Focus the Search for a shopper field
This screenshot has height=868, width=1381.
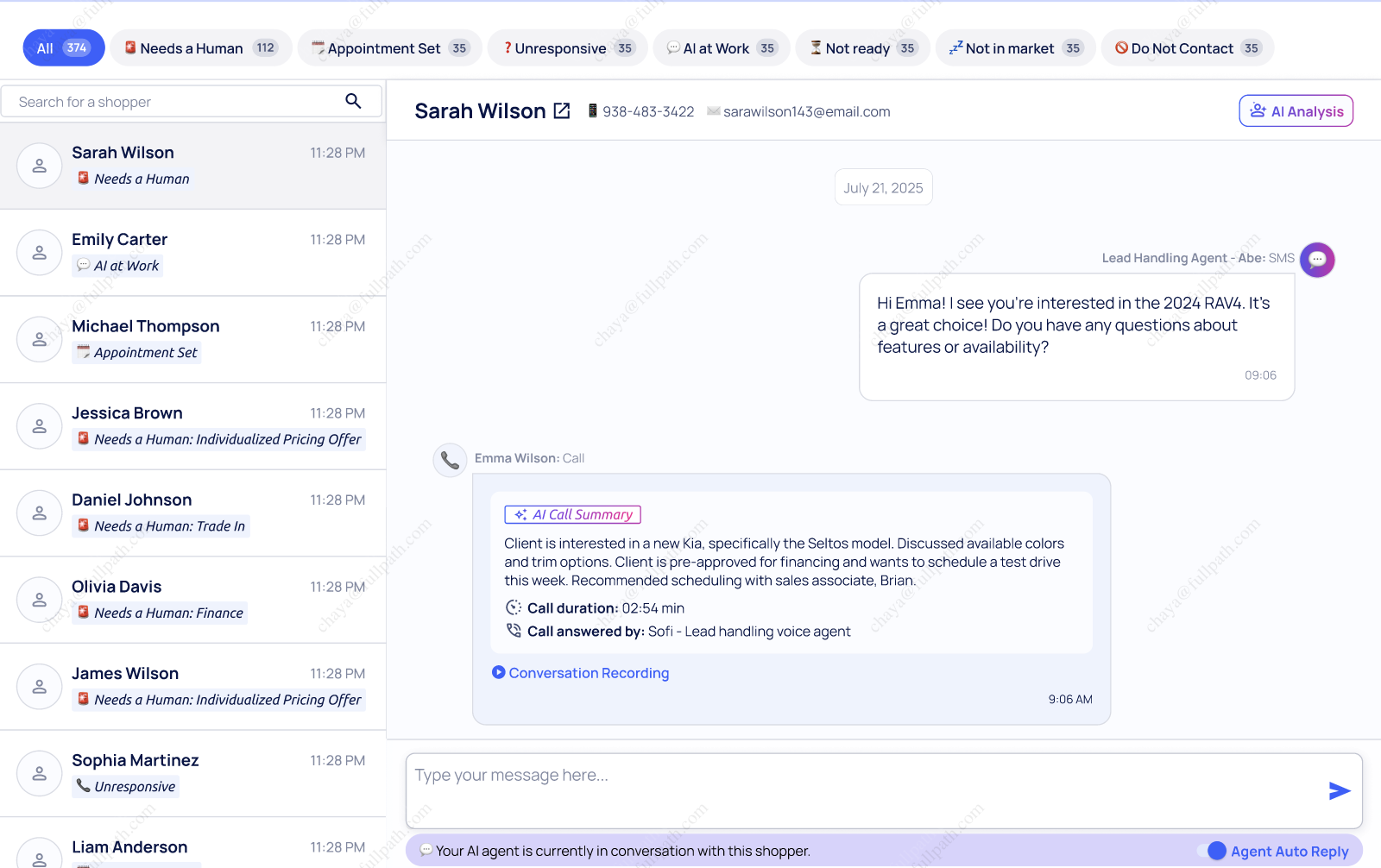click(x=173, y=102)
